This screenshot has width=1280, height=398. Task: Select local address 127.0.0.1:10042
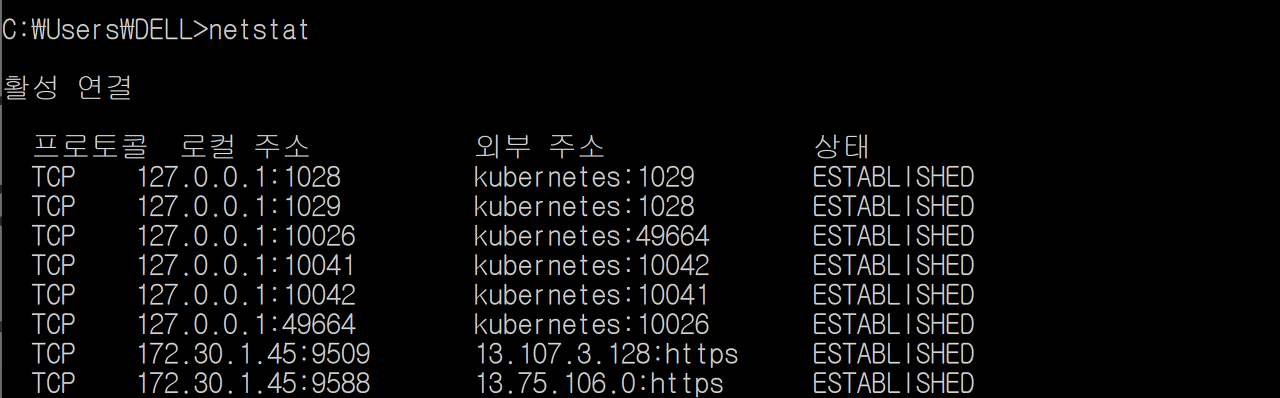tap(246, 295)
